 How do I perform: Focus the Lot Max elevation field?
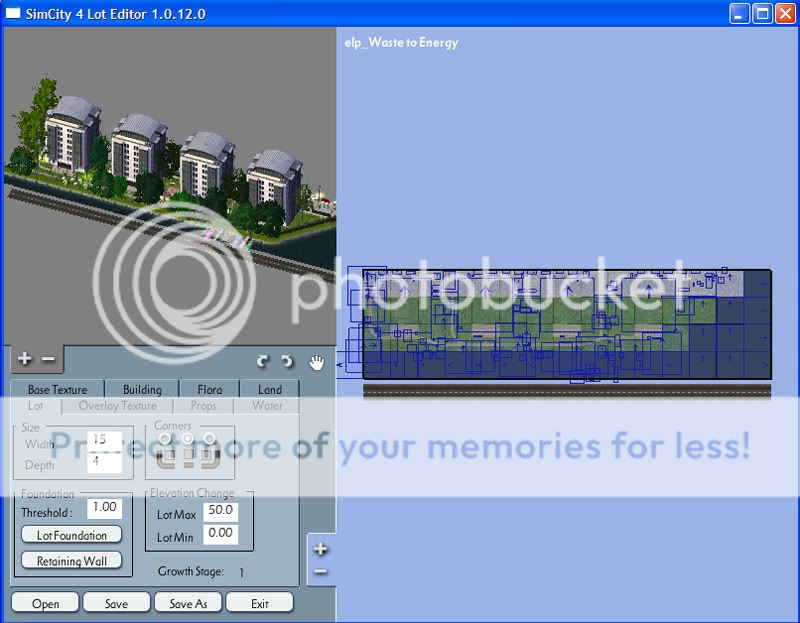pyautogui.click(x=220, y=511)
